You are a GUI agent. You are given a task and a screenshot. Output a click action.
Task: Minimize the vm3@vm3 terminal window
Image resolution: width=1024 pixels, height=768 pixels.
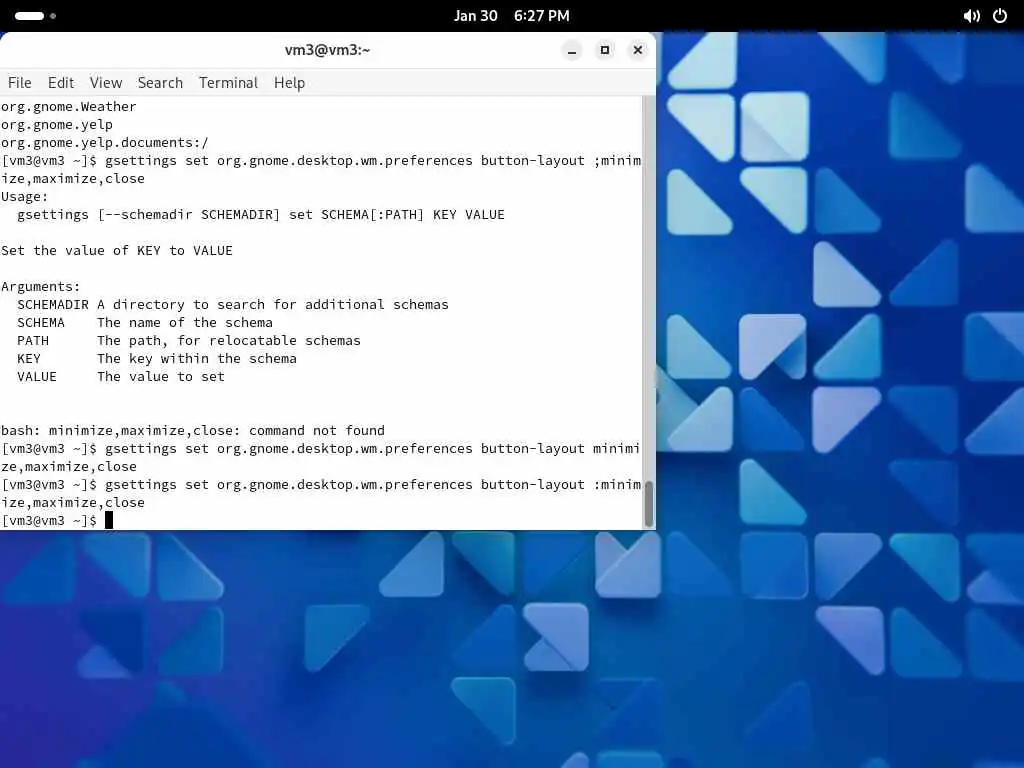pos(572,50)
